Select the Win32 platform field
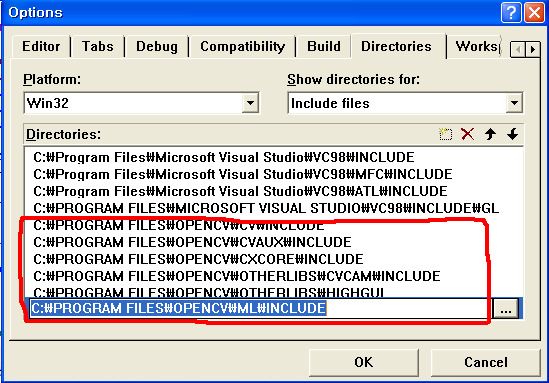The image size is (549, 383). [x=141, y=103]
